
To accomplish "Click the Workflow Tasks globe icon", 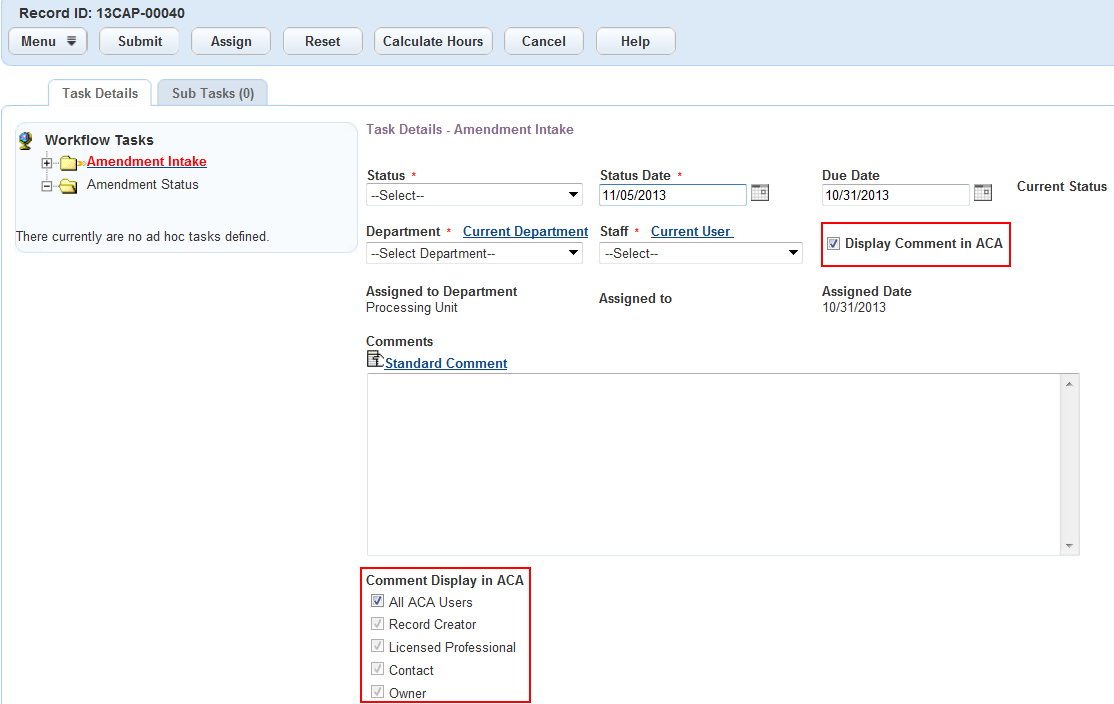I will (x=27, y=141).
